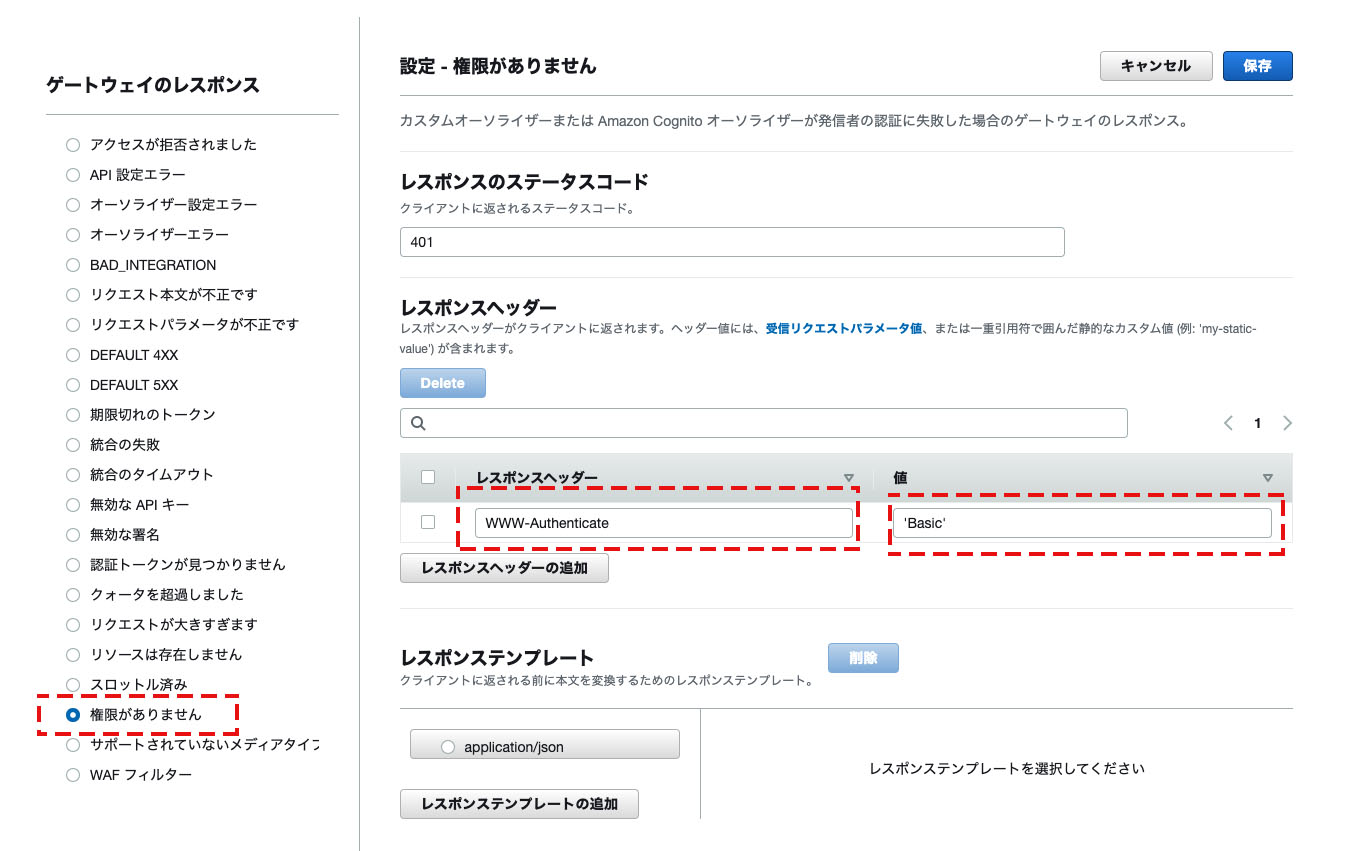This screenshot has width=1353, height=851.
Task: Select the DEFAULT 4XX gateway response
Action: tap(72, 354)
